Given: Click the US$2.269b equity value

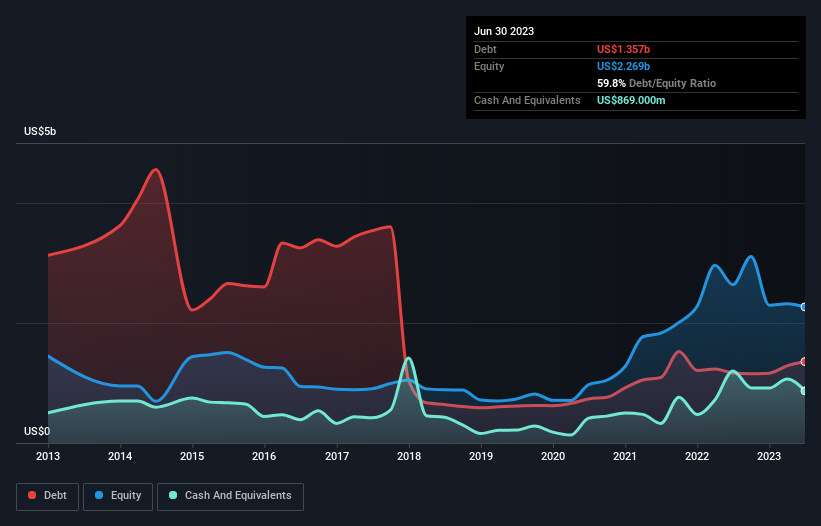Looking at the screenshot, I should click(623, 66).
